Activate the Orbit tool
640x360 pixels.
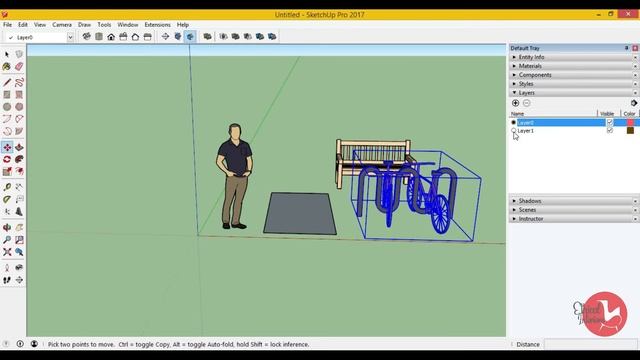coord(7,227)
